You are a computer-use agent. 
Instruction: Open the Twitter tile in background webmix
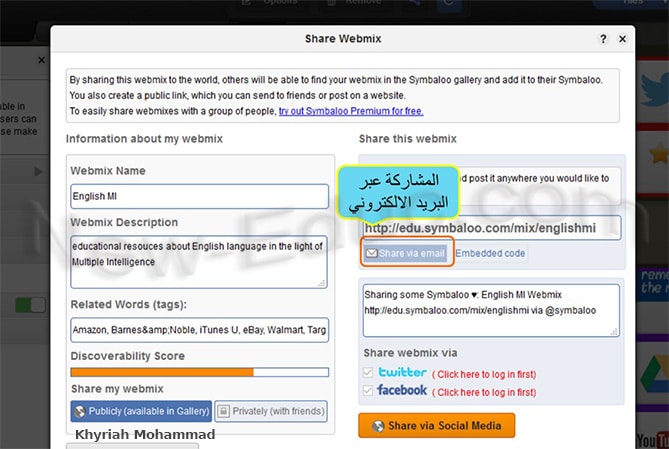(x=652, y=91)
